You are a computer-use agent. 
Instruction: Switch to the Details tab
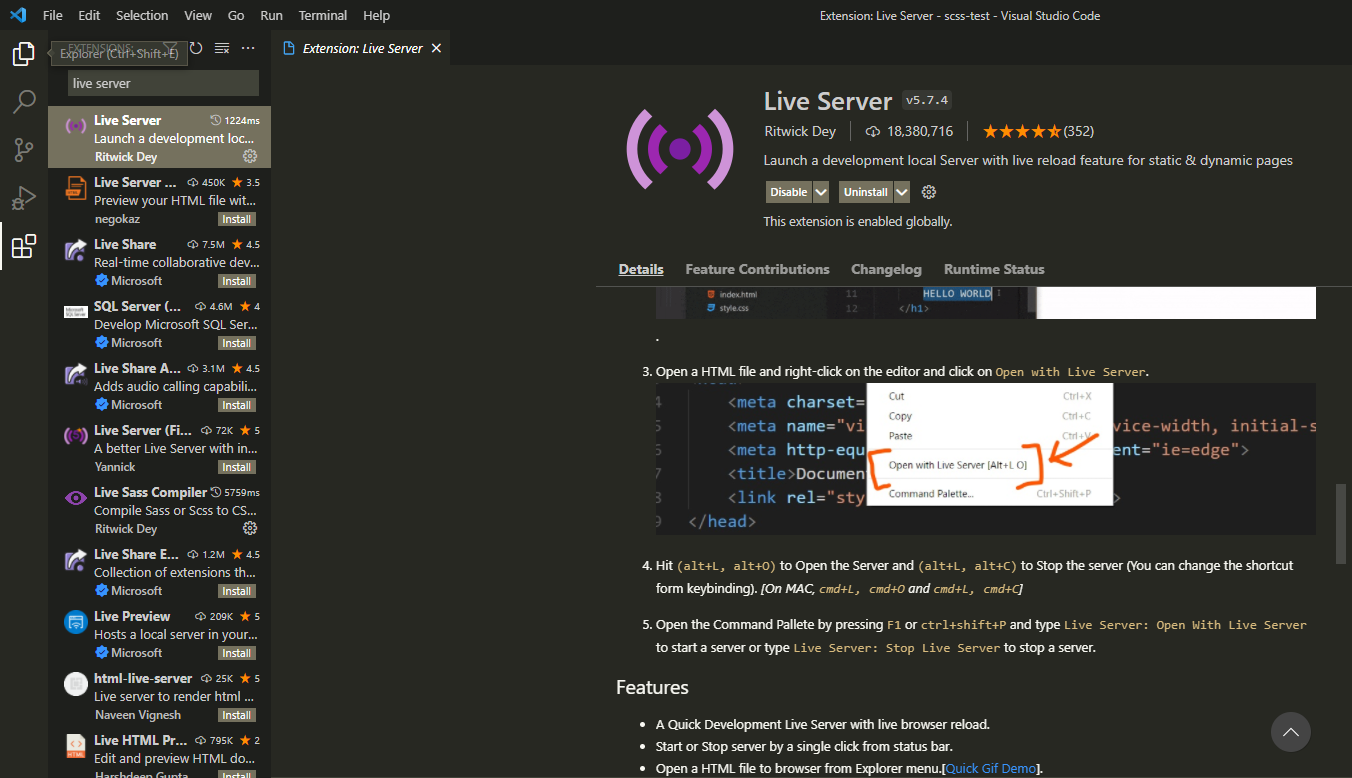(x=641, y=269)
